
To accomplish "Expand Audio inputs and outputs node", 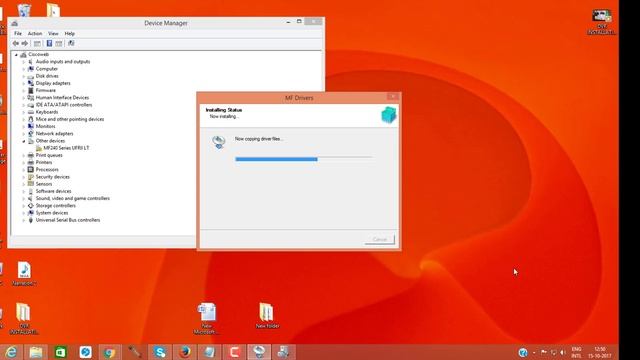I will click(x=24, y=62).
